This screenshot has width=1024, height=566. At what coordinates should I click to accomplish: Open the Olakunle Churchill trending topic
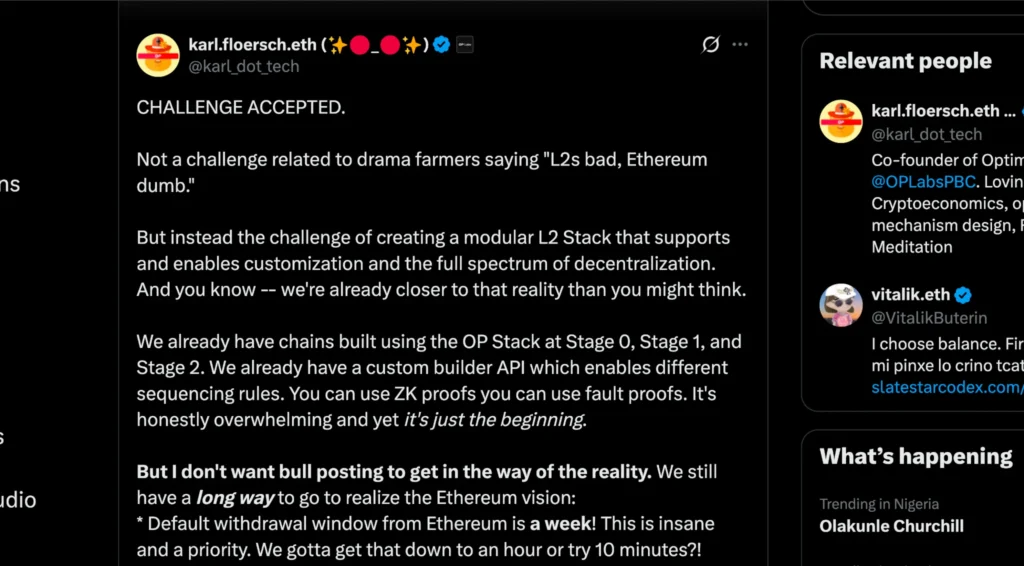coord(891,526)
